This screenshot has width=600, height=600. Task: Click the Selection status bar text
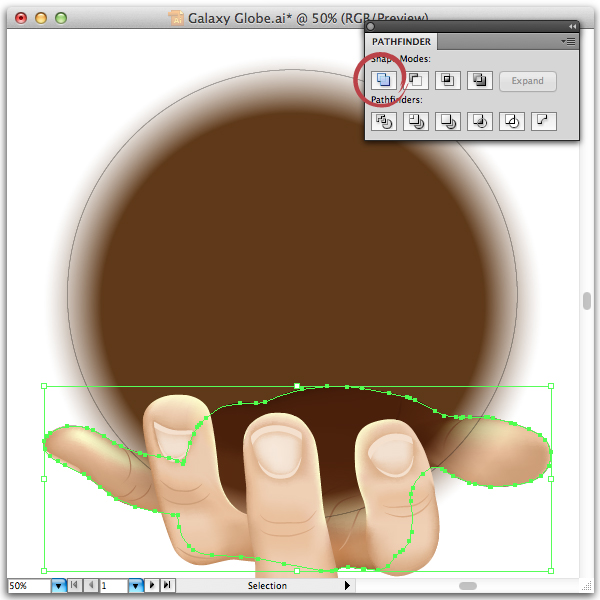[267, 585]
